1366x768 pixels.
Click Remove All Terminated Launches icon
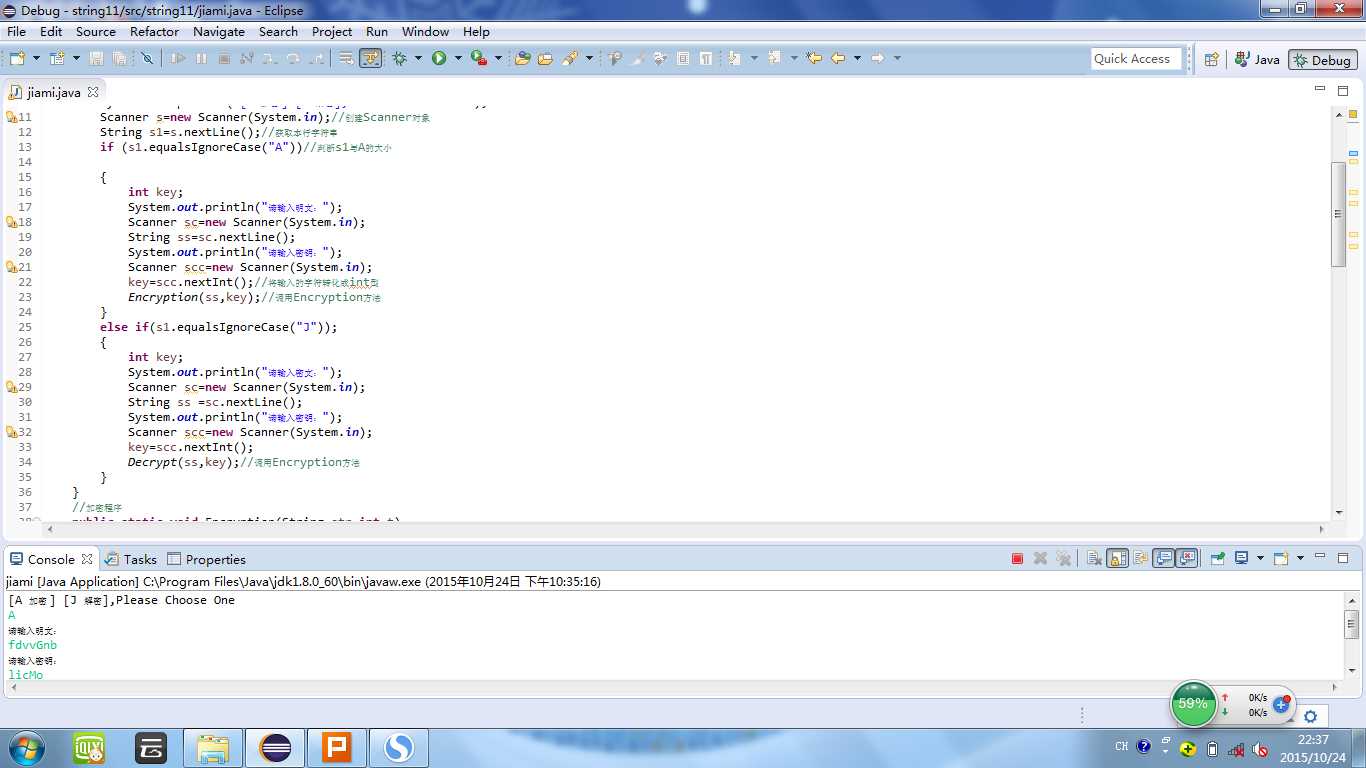pos(1063,558)
